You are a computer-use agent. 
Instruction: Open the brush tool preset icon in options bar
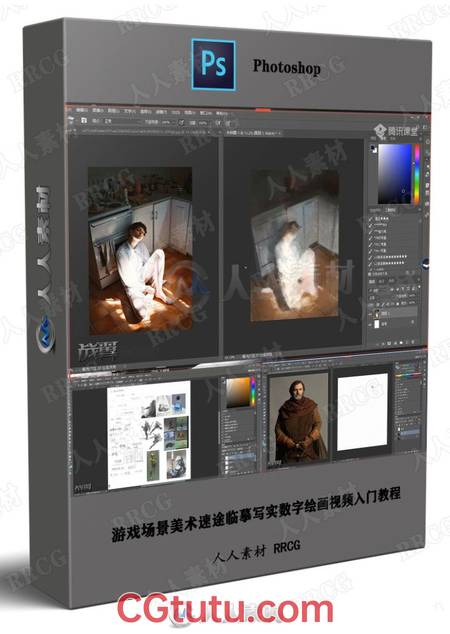(84, 120)
